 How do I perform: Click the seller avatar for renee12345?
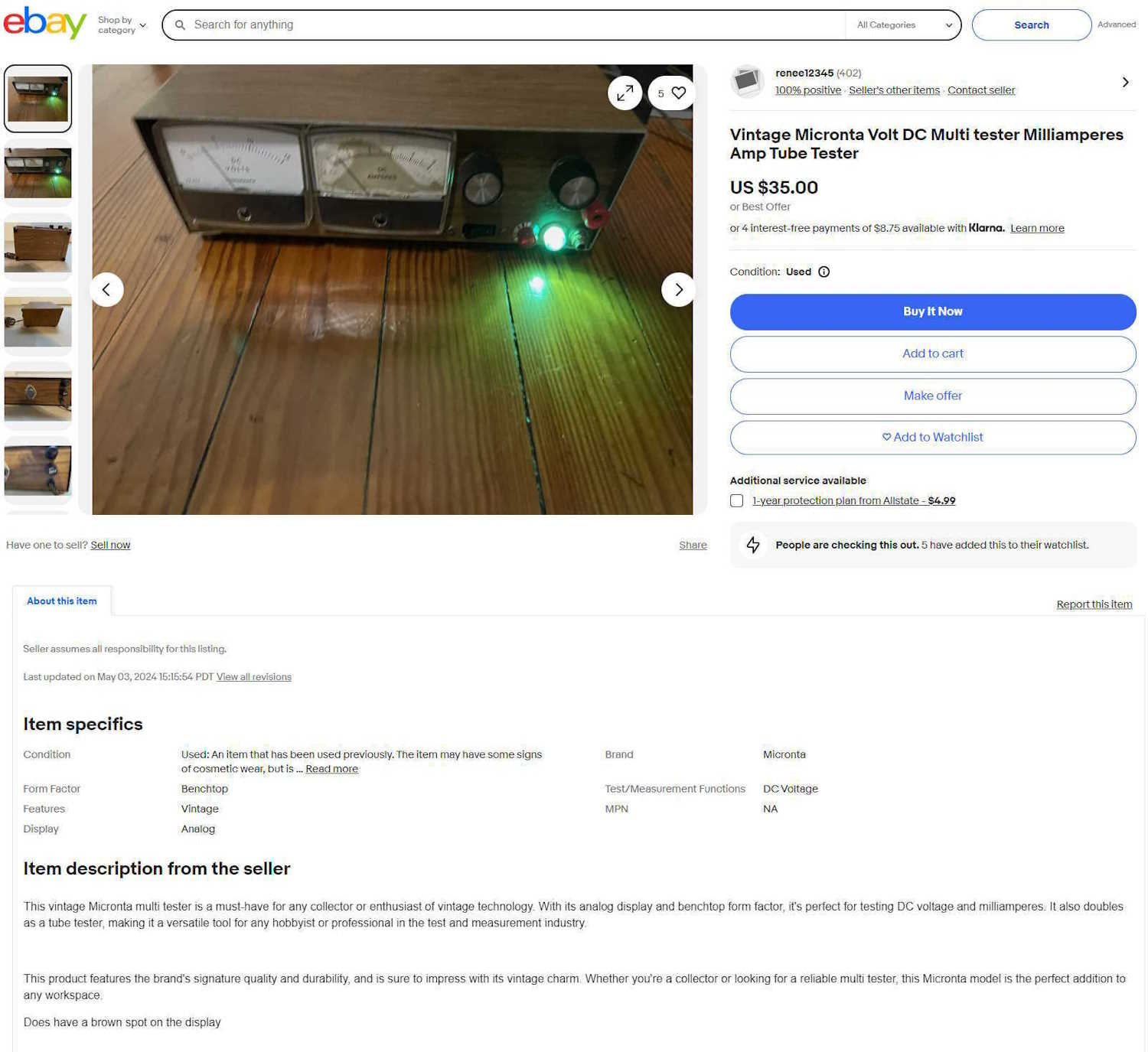(746, 81)
